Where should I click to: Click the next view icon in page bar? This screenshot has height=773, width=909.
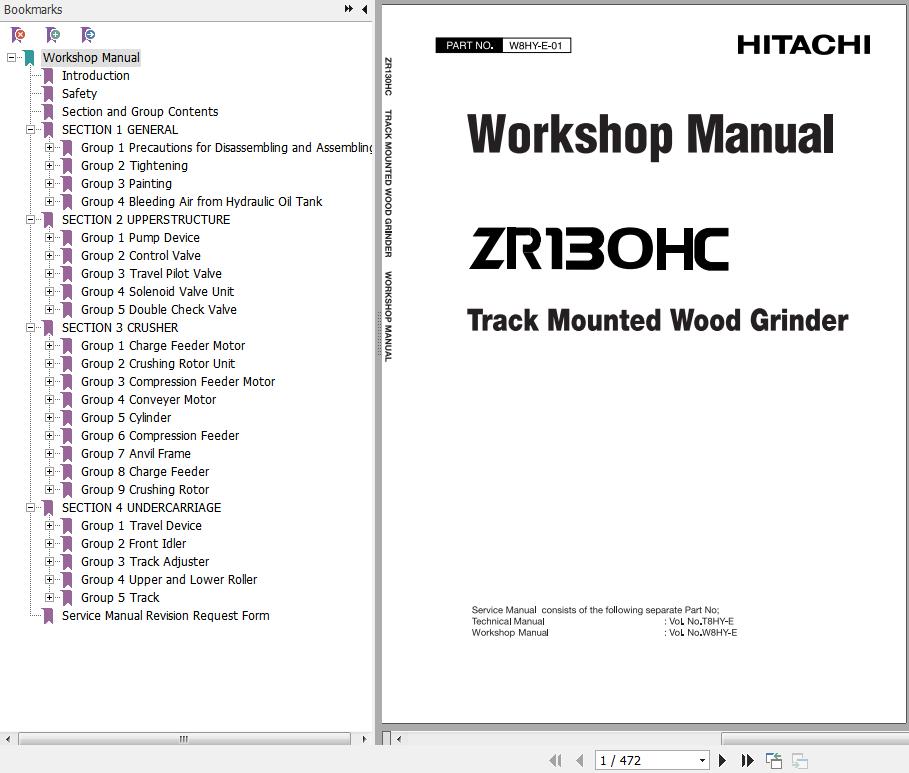coord(800,760)
